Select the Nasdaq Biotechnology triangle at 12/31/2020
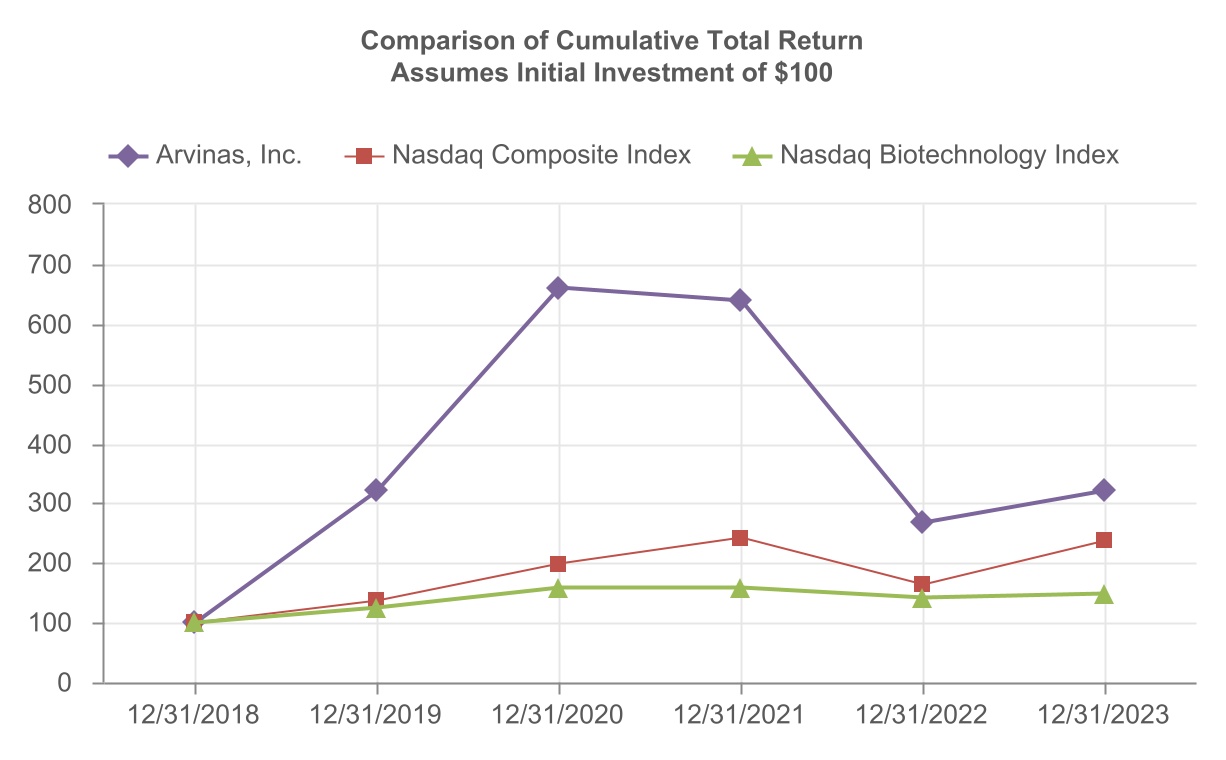 (559, 587)
